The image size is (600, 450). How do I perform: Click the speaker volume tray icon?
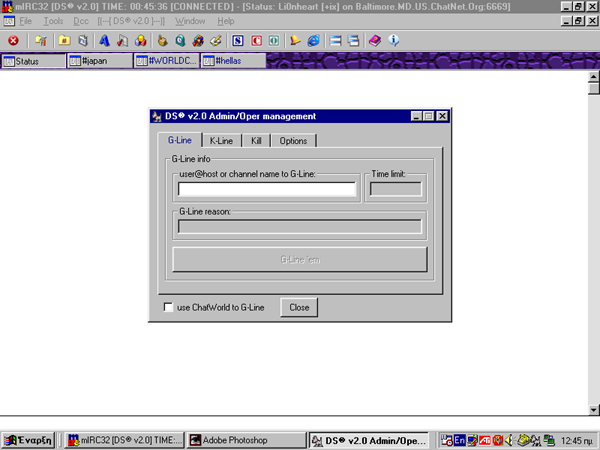point(509,440)
